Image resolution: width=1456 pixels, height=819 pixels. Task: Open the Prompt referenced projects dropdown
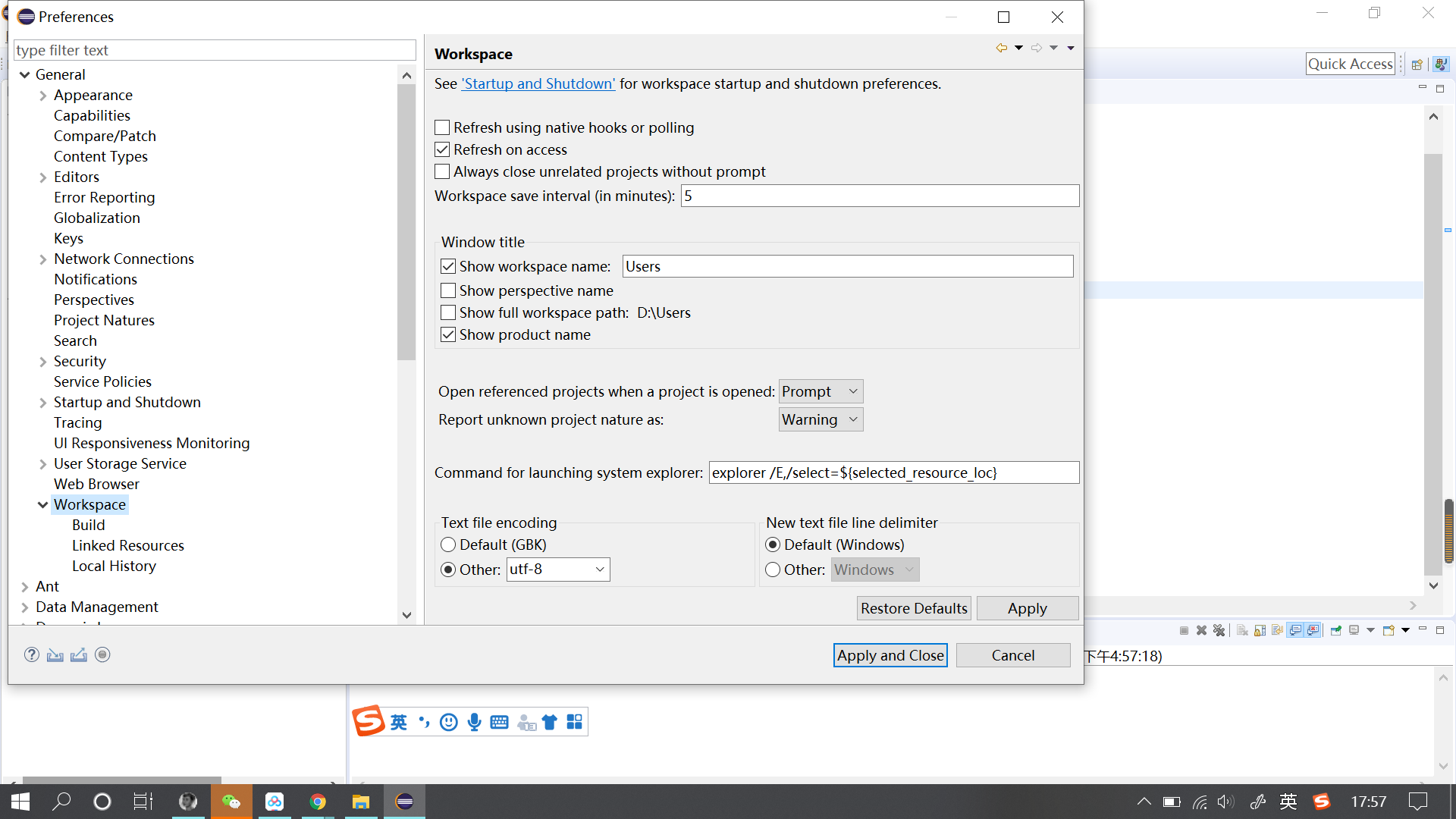(821, 391)
